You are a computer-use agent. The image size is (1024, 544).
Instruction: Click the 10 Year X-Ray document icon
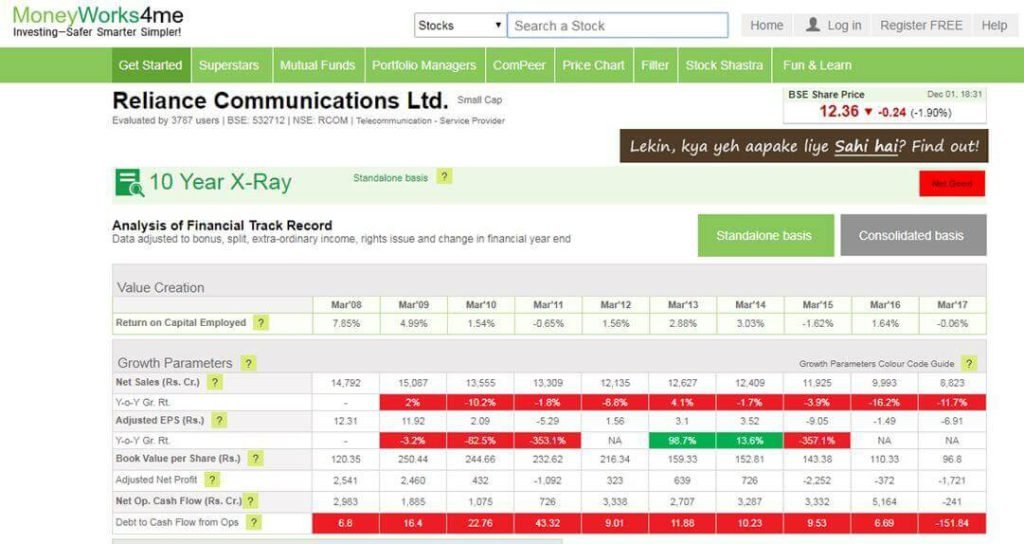[x=129, y=182]
